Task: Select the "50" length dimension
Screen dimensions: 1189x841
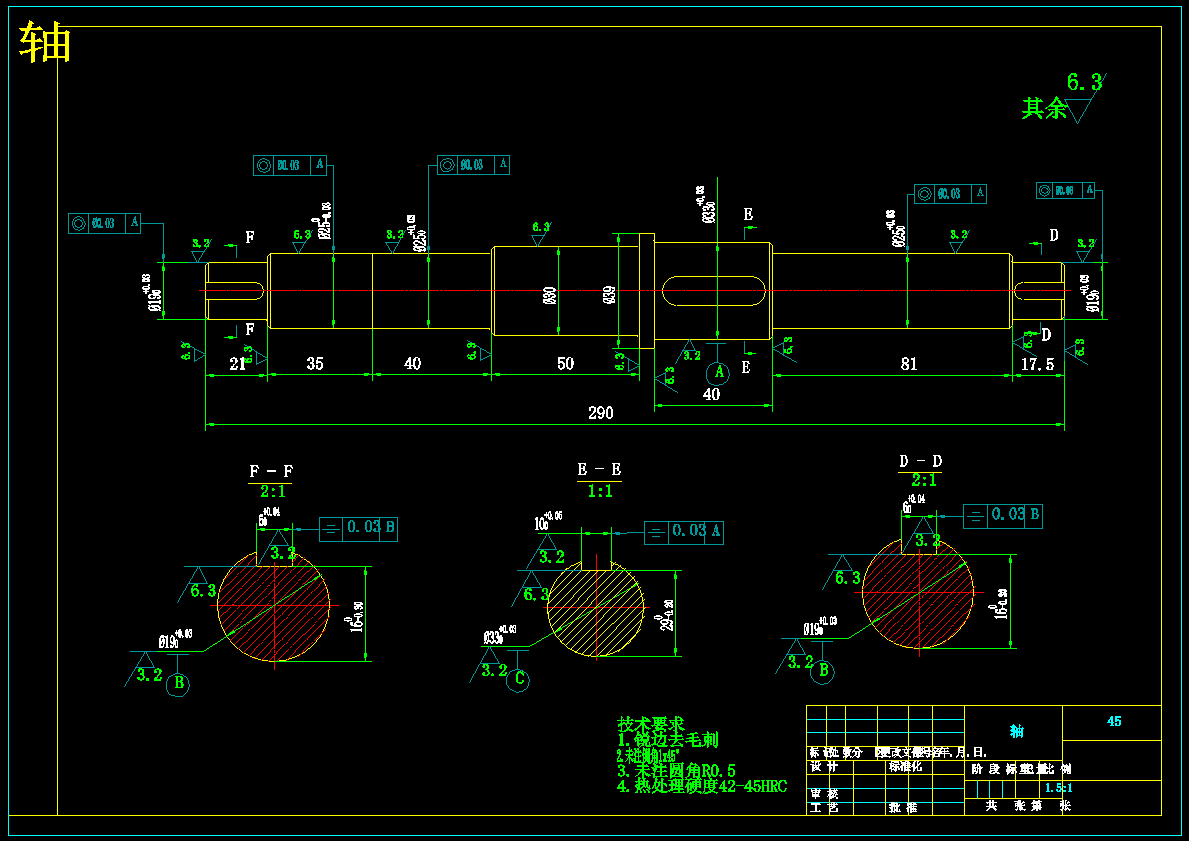Action: coord(566,364)
